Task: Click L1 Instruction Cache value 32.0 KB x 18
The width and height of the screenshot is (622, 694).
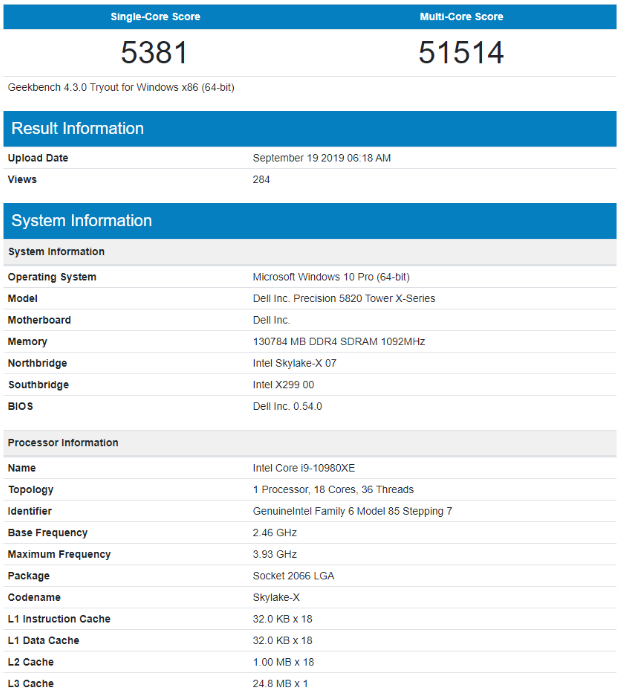Action: pos(283,619)
